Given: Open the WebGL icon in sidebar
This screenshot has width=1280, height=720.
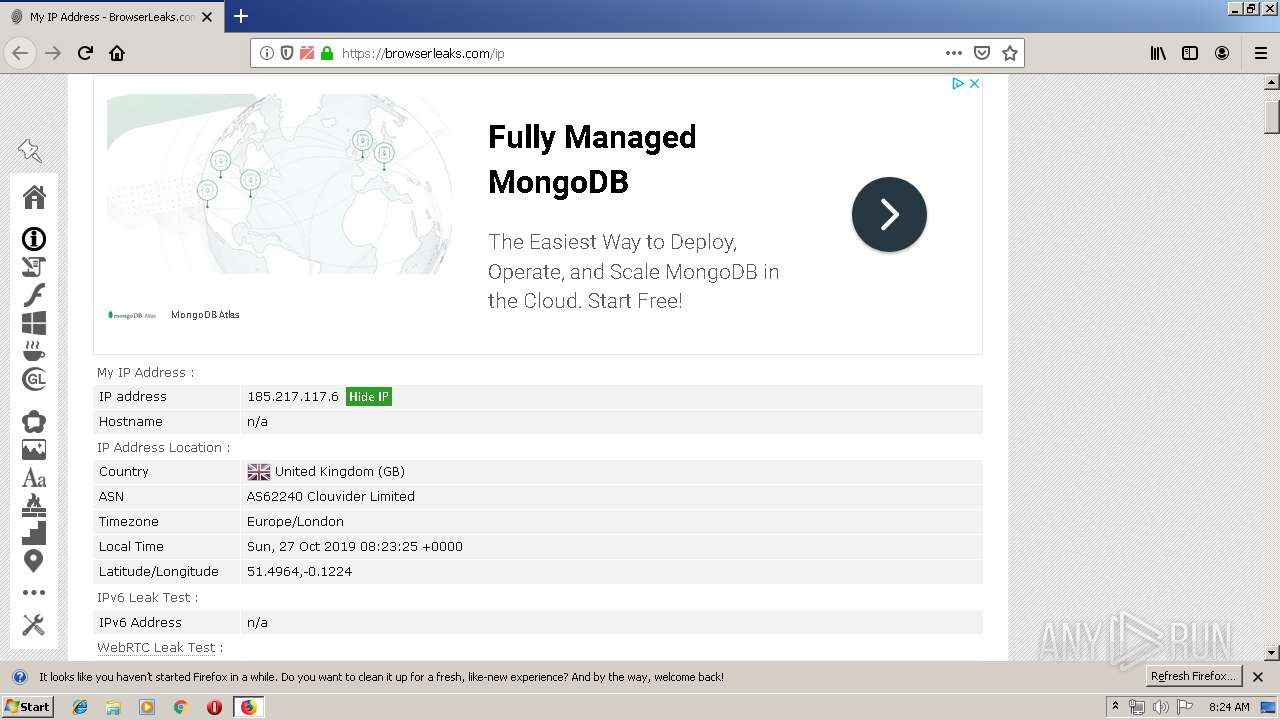Looking at the screenshot, I should [34, 379].
